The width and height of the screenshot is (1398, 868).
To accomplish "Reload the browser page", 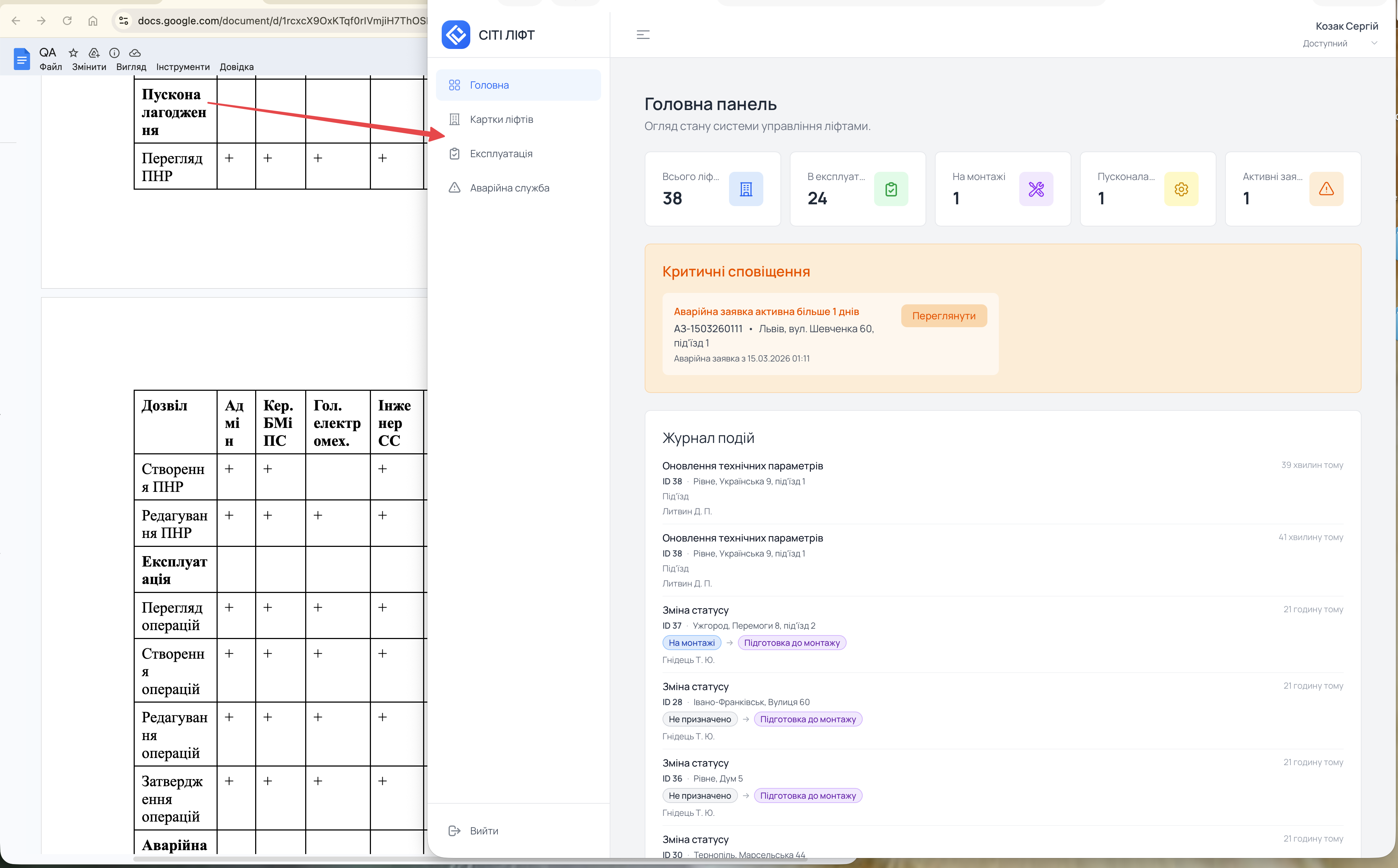I will click(67, 21).
